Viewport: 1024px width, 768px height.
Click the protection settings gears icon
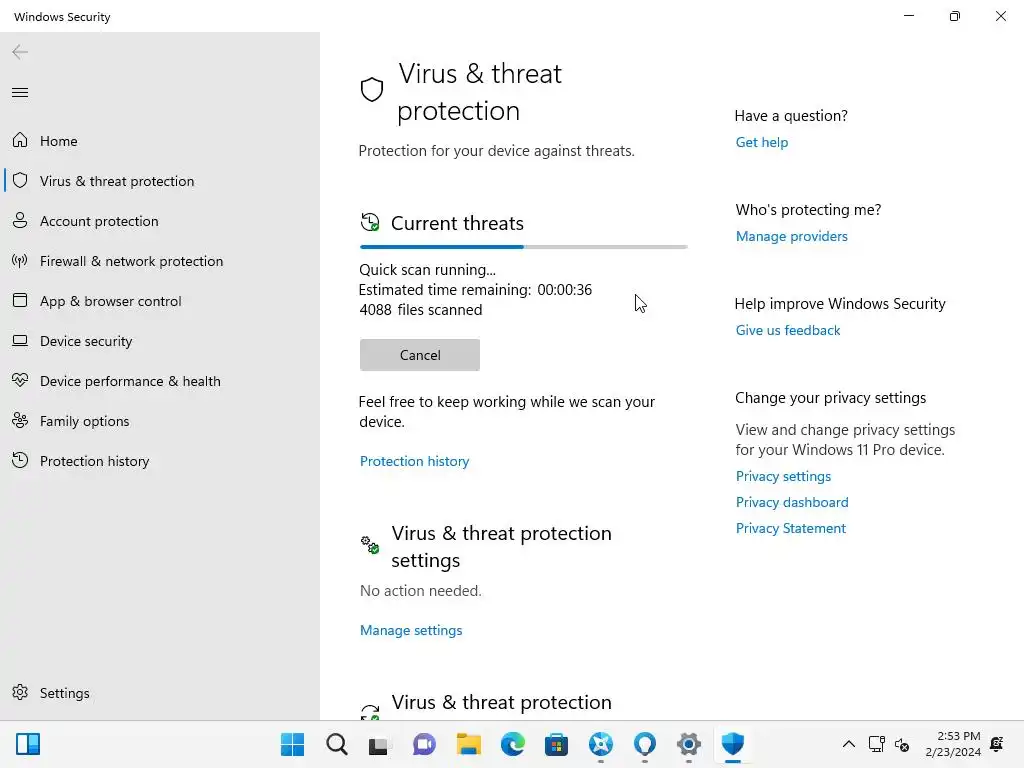coord(370,545)
